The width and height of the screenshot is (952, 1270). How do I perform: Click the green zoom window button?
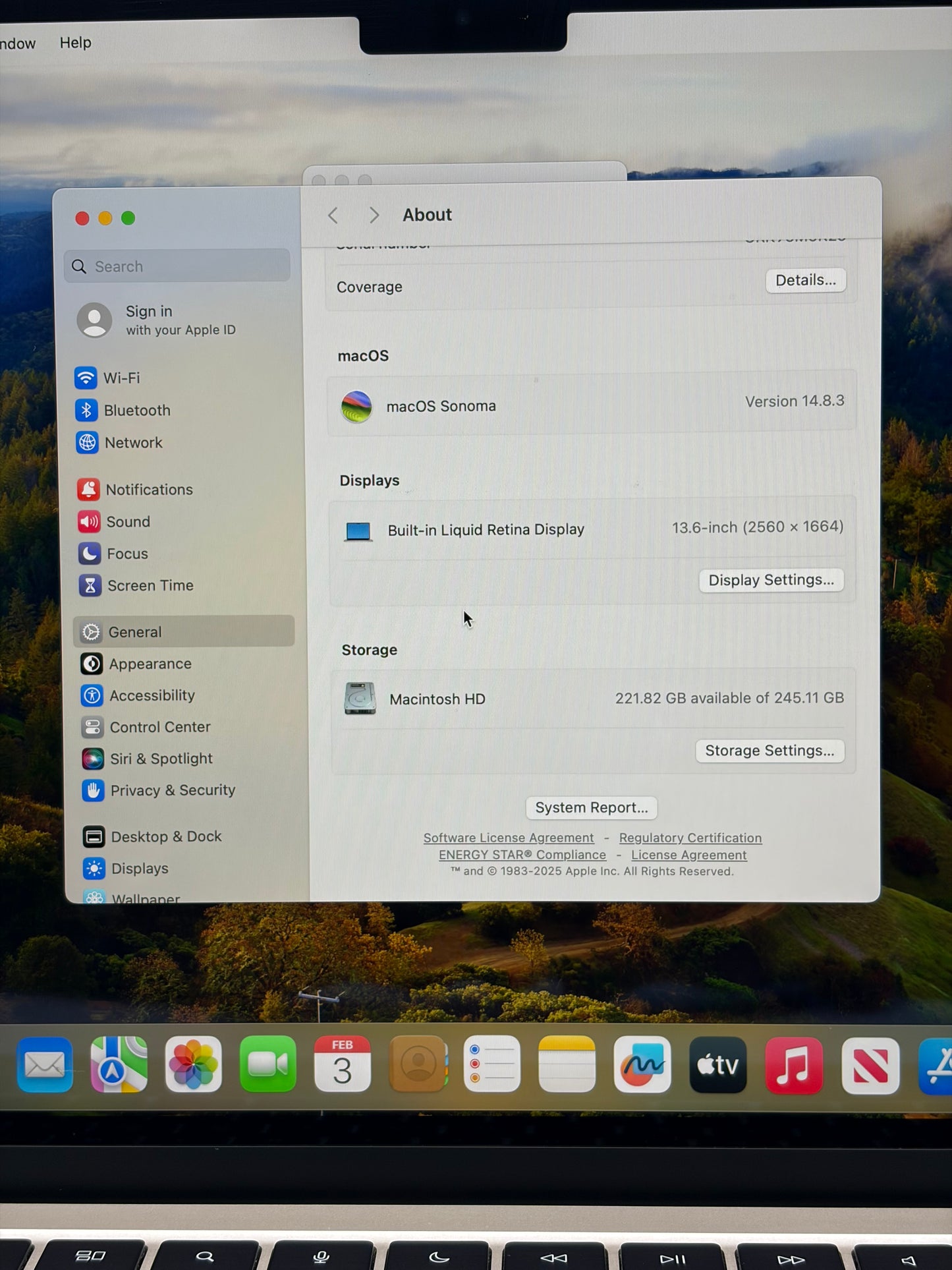[128, 218]
